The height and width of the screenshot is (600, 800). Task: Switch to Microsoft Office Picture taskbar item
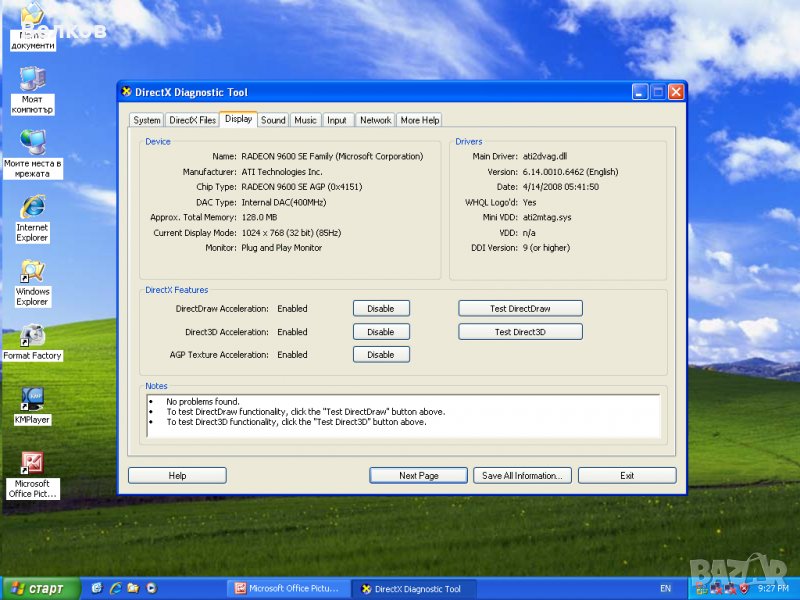pos(288,589)
